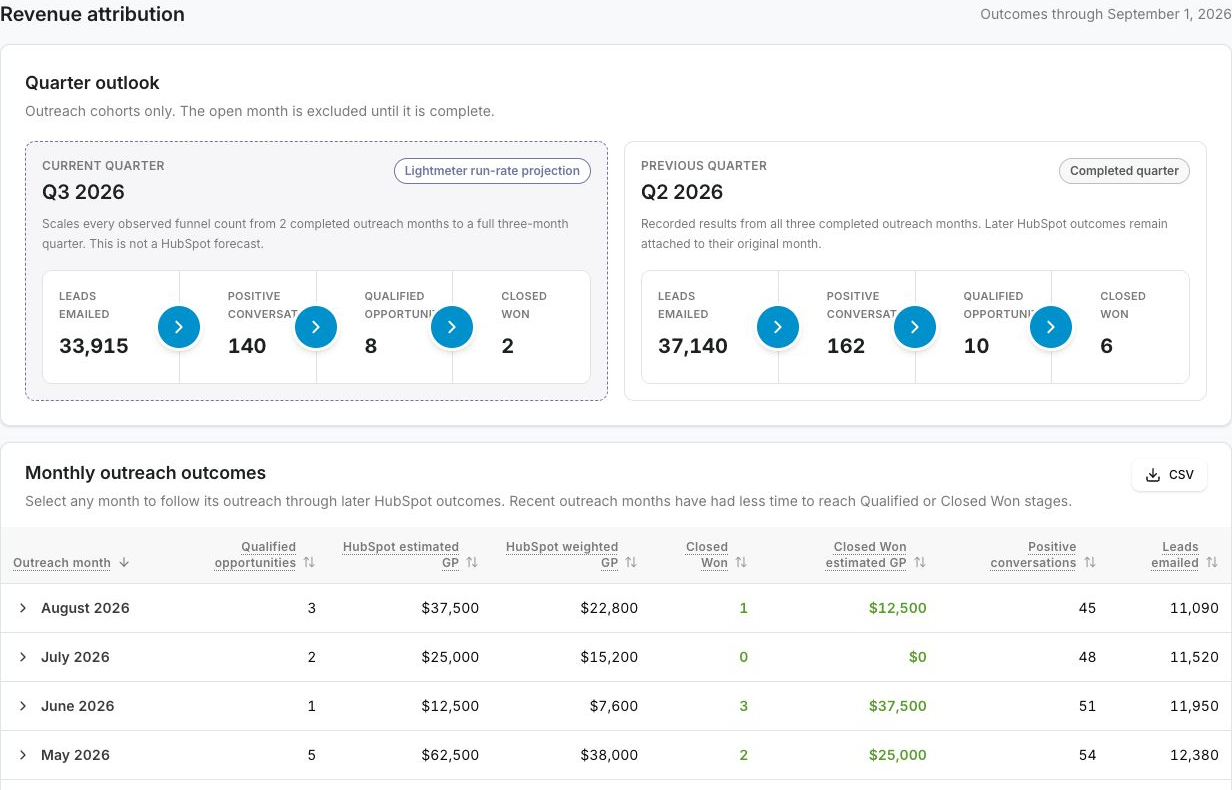Click Q2 arrow after Leads emailed 37,140
The image size is (1232, 790).
pyautogui.click(x=778, y=327)
